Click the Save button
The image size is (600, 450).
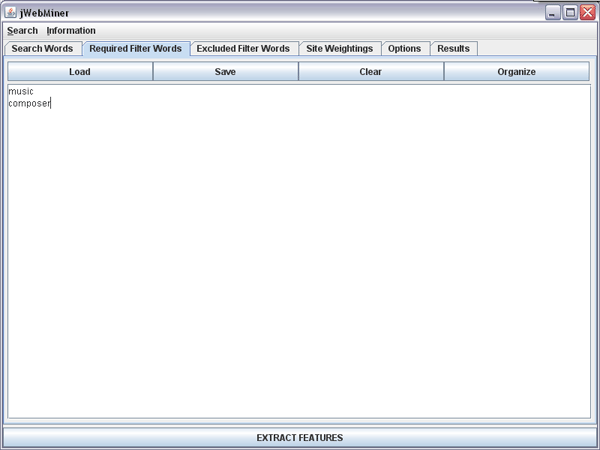(225, 72)
